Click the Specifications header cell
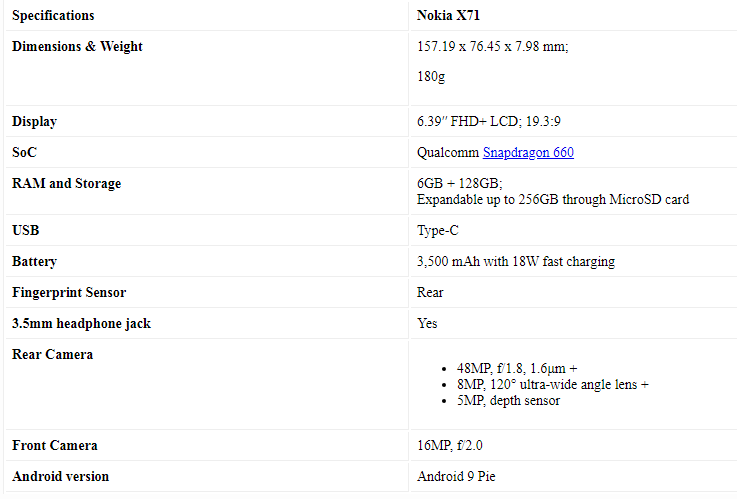The height and width of the screenshot is (502, 740). click(53, 16)
